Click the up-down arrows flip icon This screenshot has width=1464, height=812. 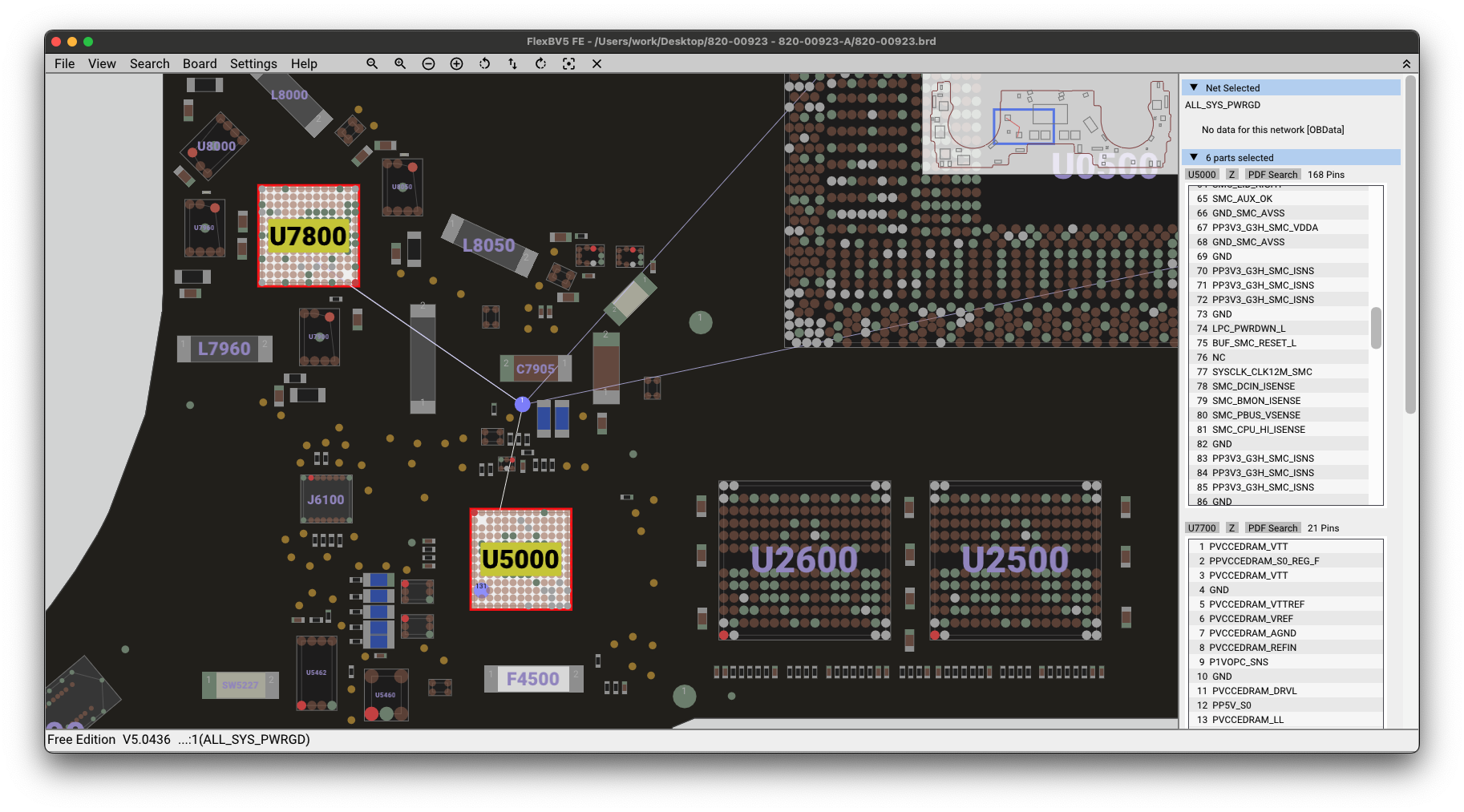pos(512,63)
